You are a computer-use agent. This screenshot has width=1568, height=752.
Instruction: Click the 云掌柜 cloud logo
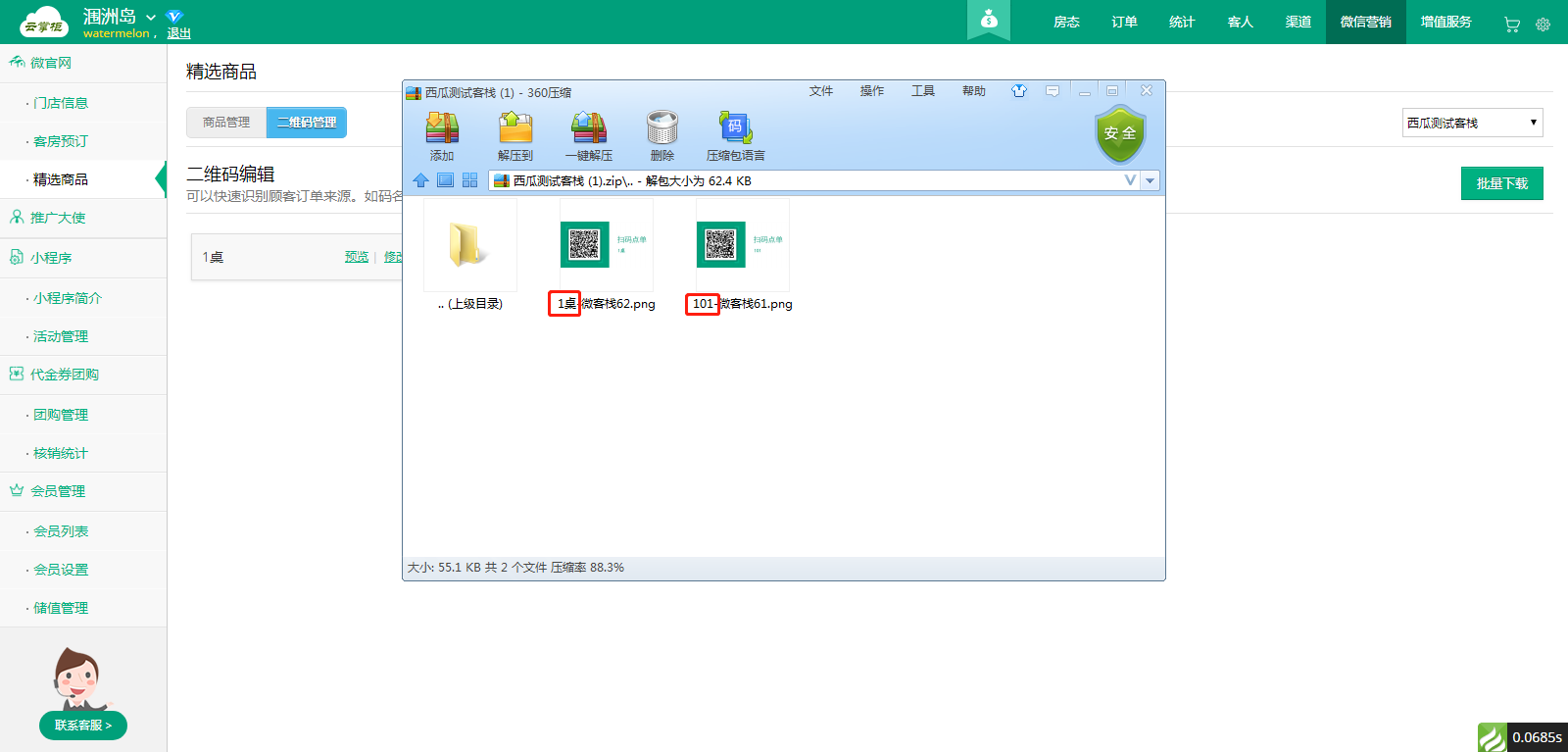(43, 22)
